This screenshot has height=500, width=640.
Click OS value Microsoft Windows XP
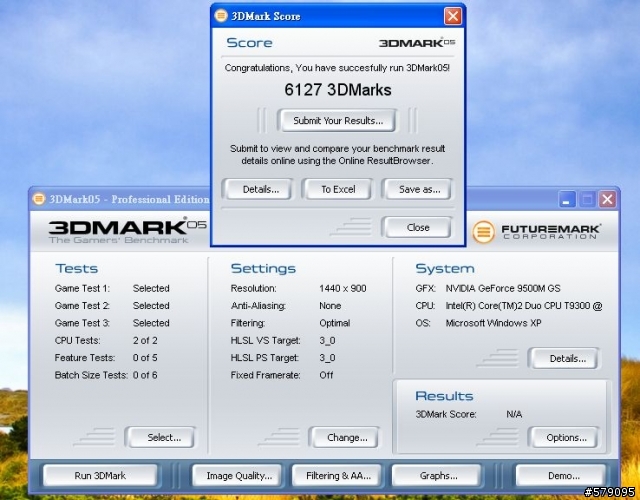pos(493,323)
